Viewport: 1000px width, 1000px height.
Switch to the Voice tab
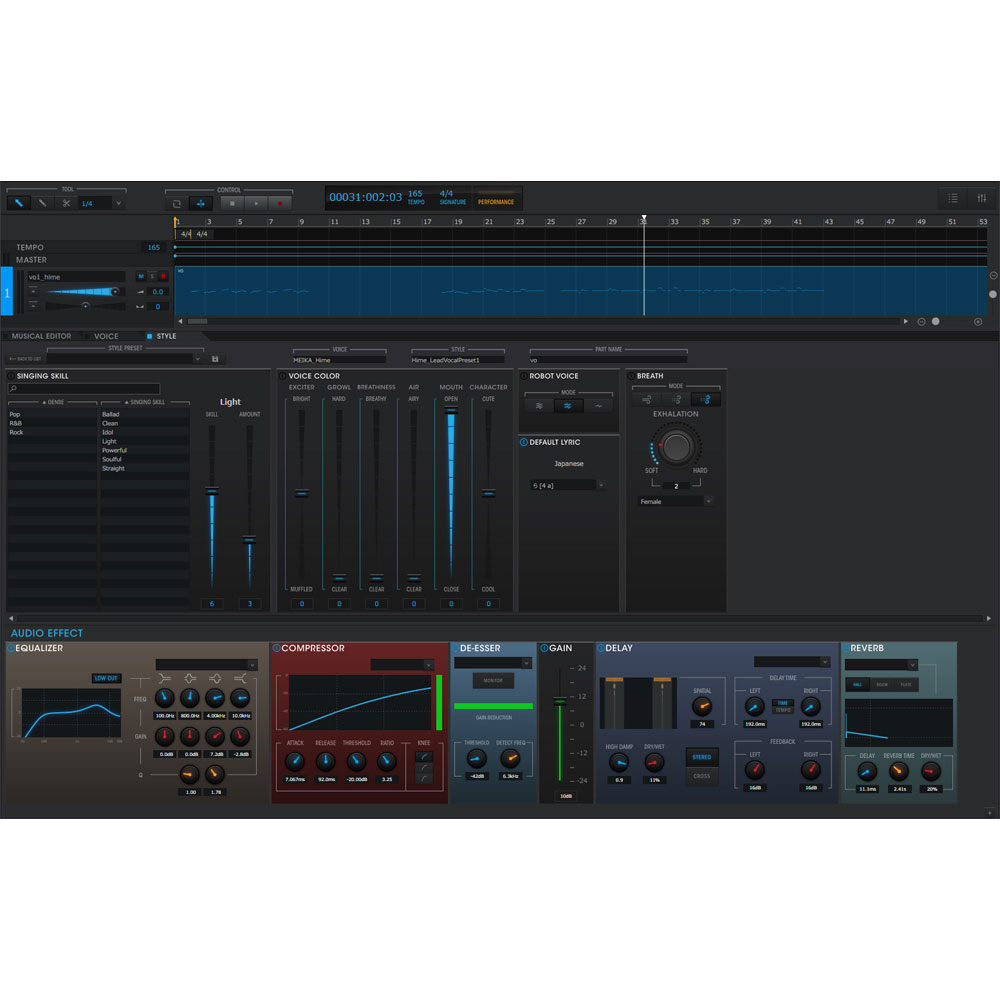tap(106, 336)
